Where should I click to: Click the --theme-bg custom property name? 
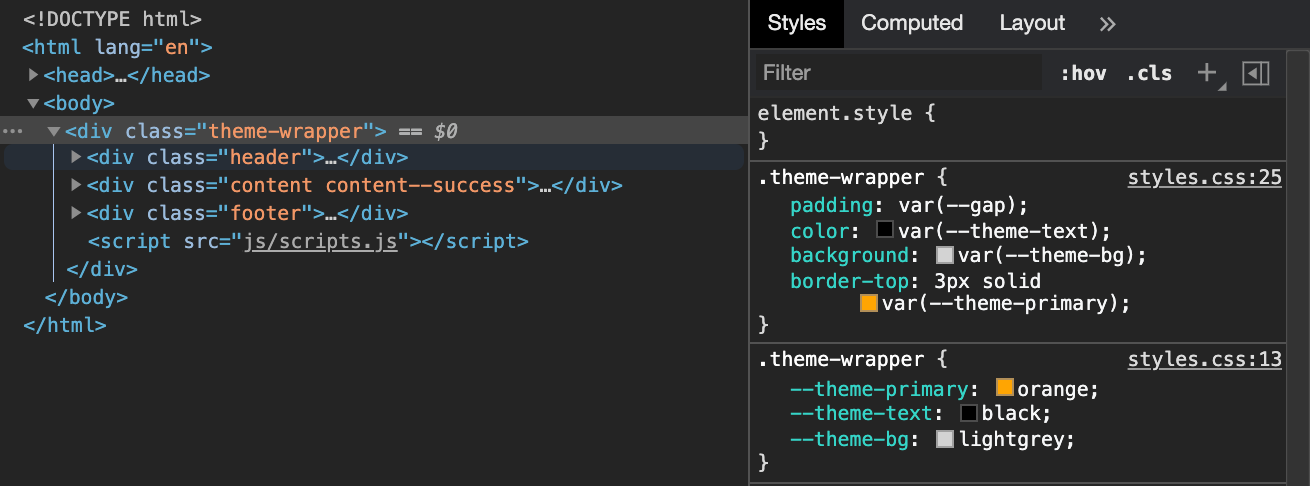[851, 440]
